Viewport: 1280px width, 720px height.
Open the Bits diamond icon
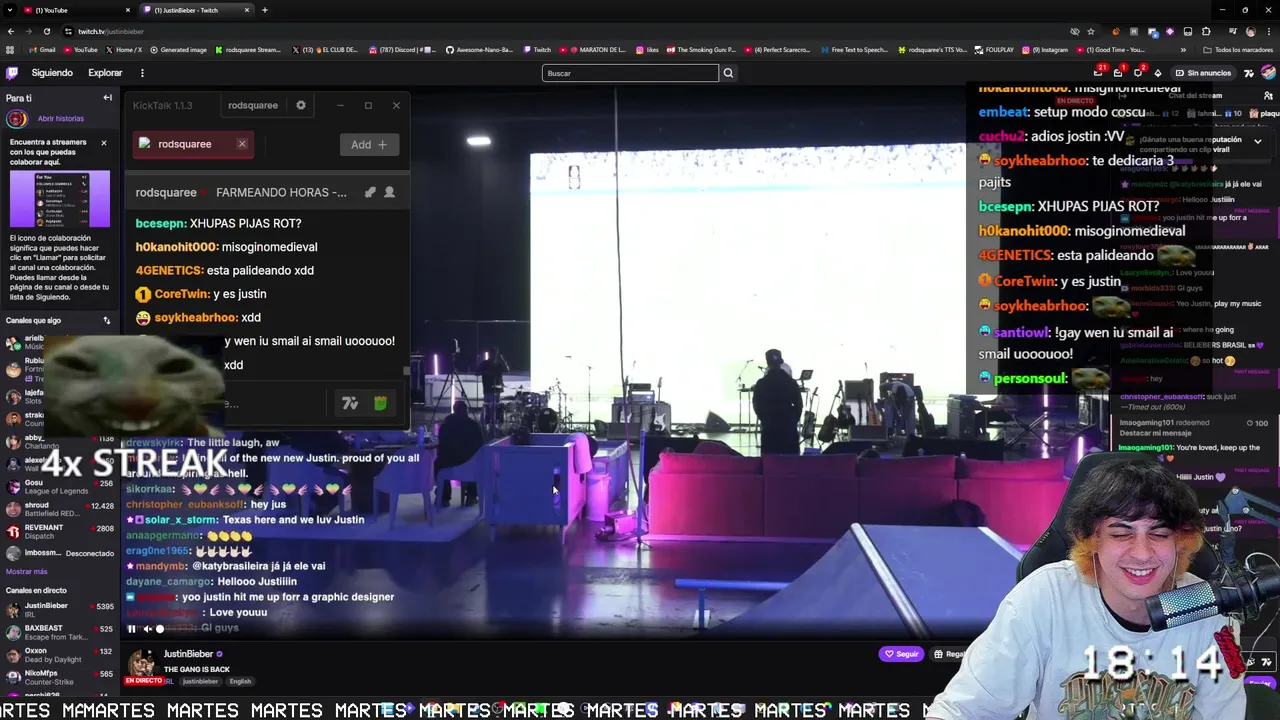tap(1158, 73)
